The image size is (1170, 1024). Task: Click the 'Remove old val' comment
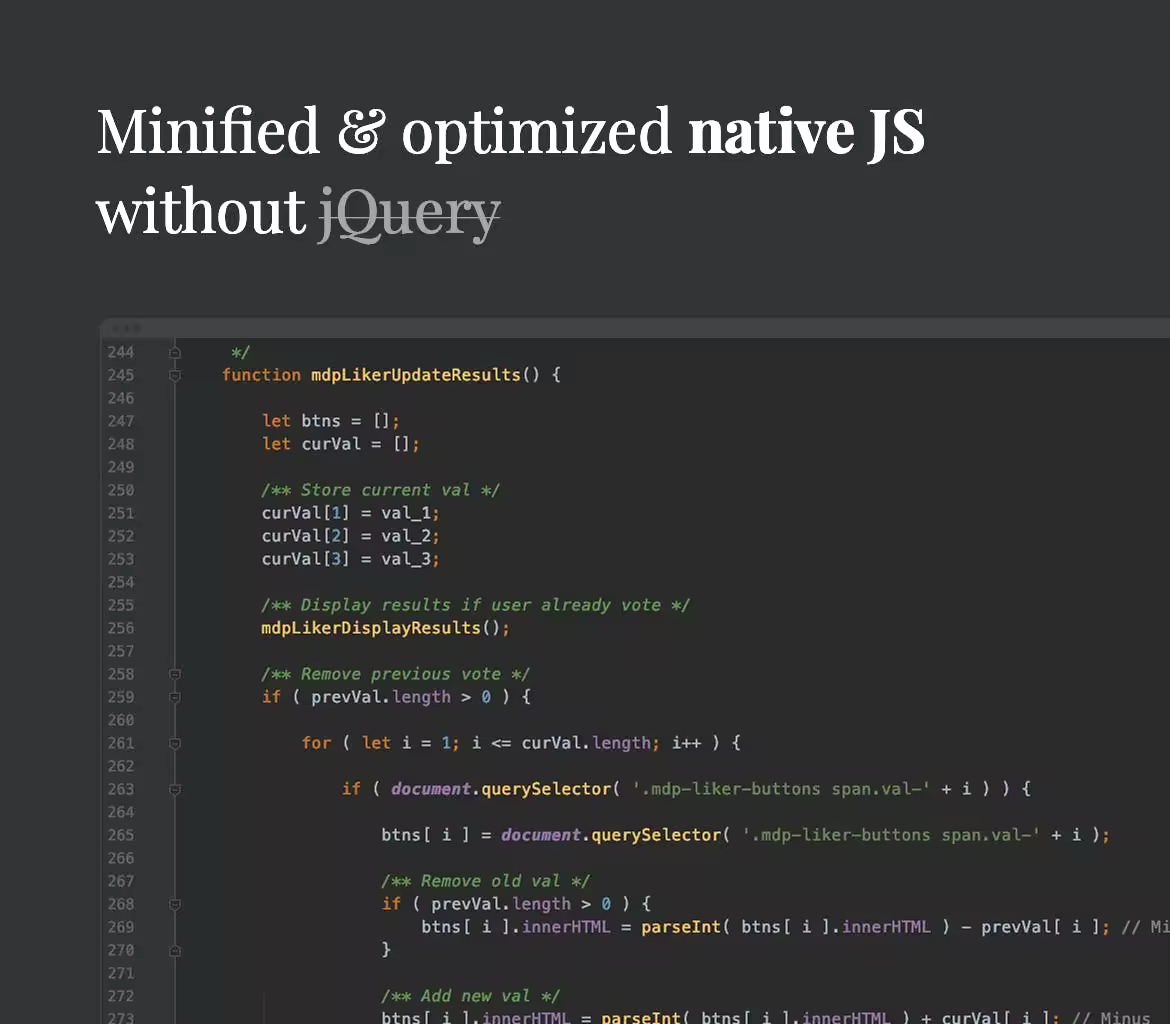[x=486, y=881]
